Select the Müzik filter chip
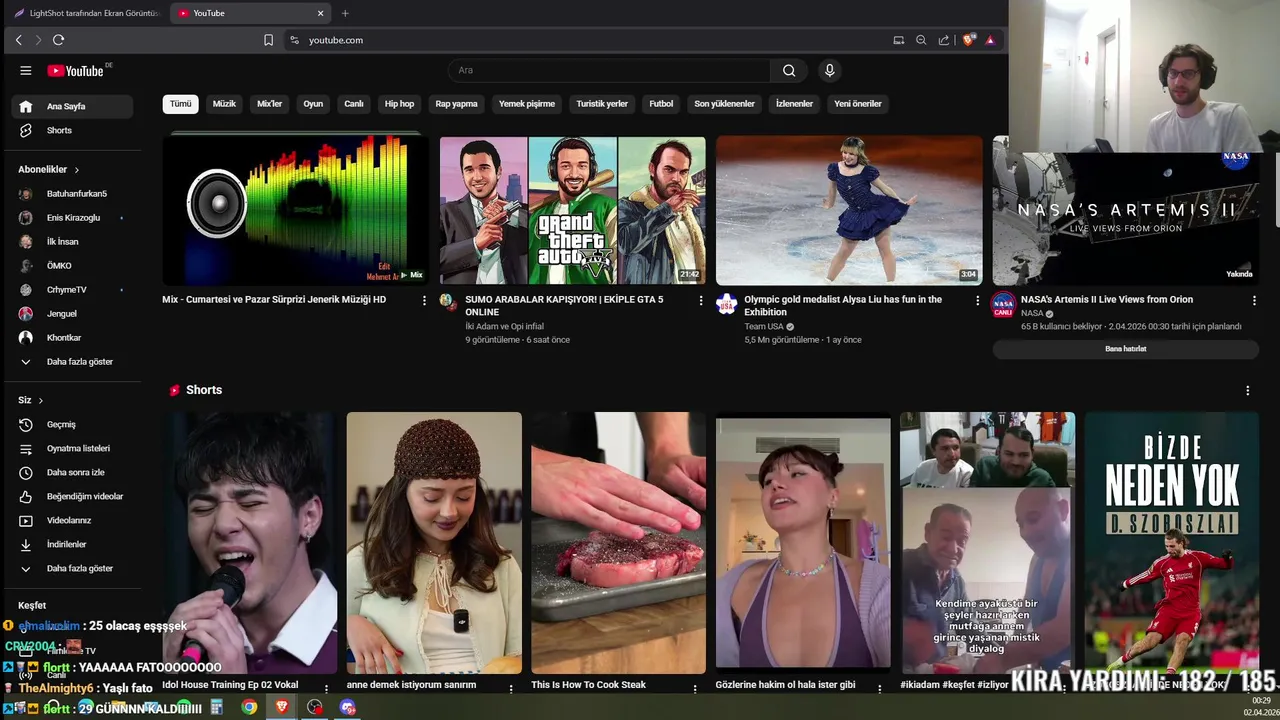The height and width of the screenshot is (720, 1280). [x=224, y=104]
